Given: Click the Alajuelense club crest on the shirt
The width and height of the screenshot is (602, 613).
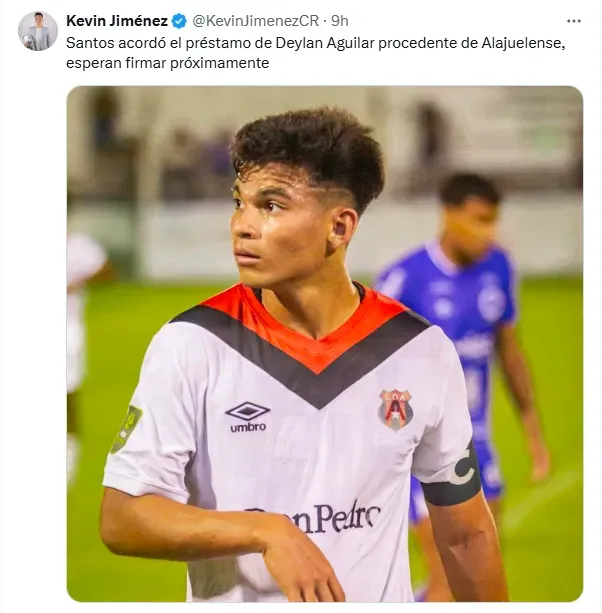Looking at the screenshot, I should pyautogui.click(x=396, y=409).
